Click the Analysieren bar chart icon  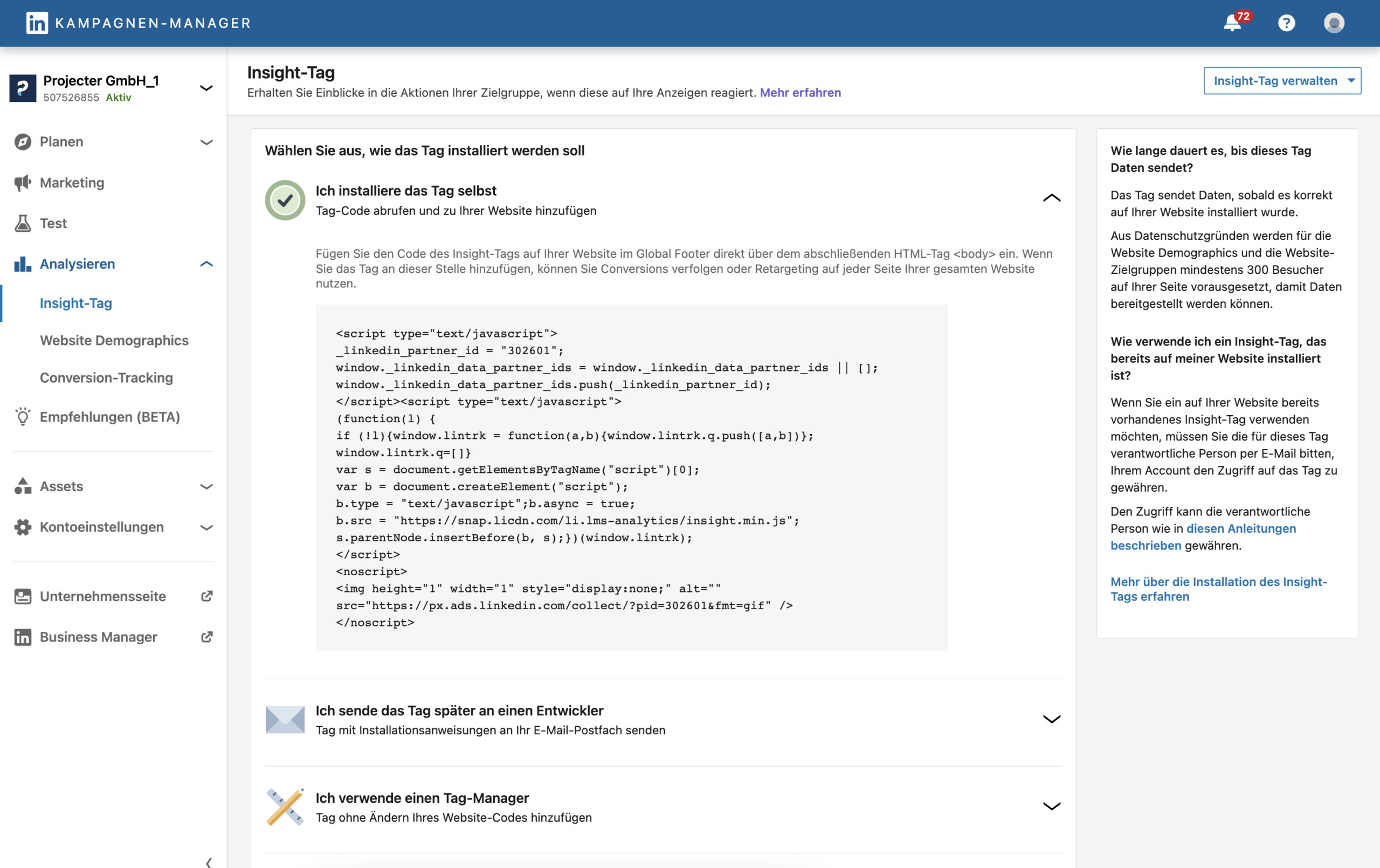pos(22,264)
